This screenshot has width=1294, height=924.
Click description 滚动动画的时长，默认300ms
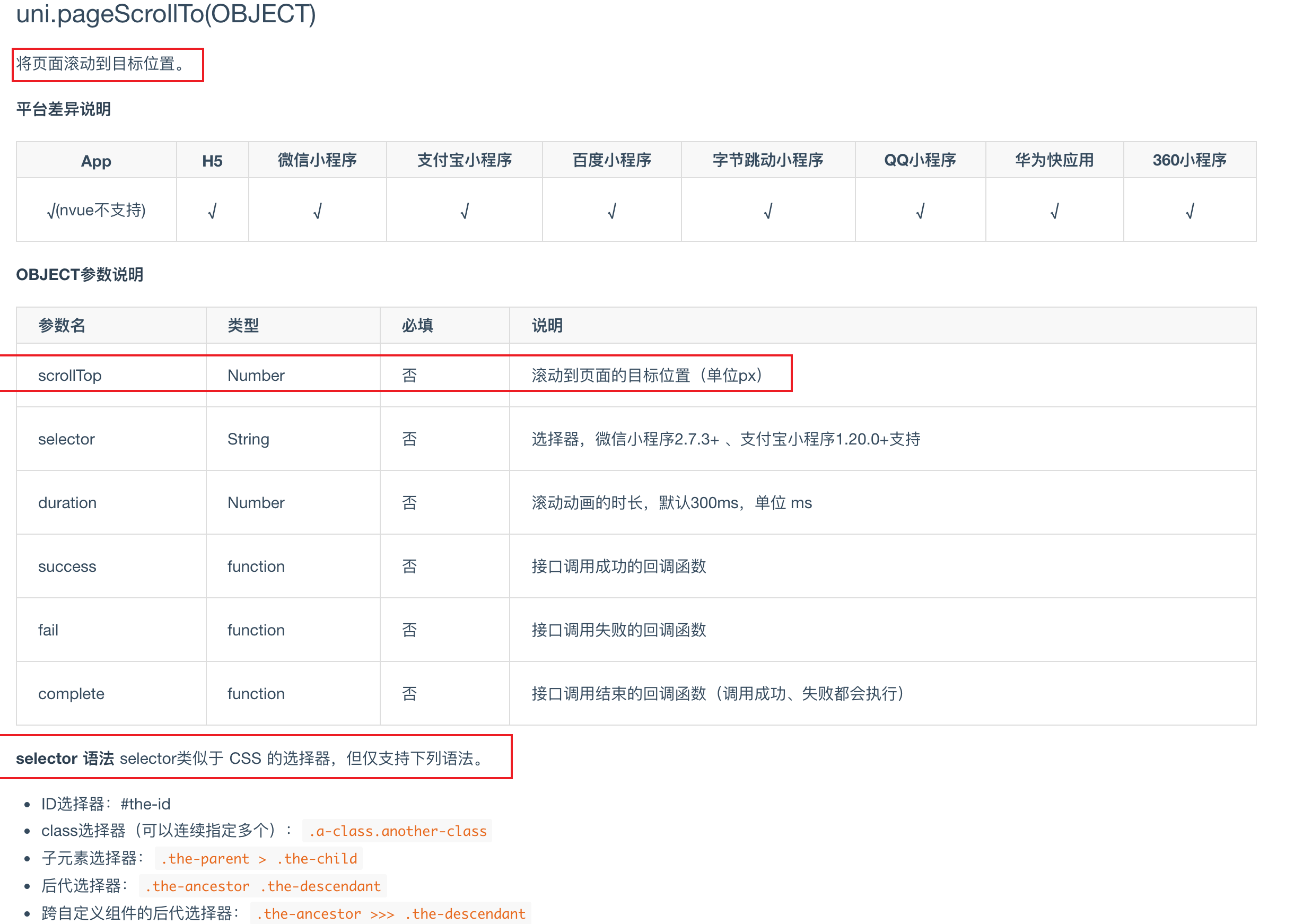(x=672, y=503)
